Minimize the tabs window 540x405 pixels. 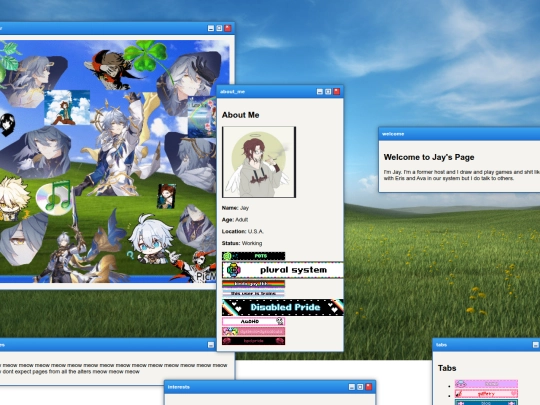[535, 345]
